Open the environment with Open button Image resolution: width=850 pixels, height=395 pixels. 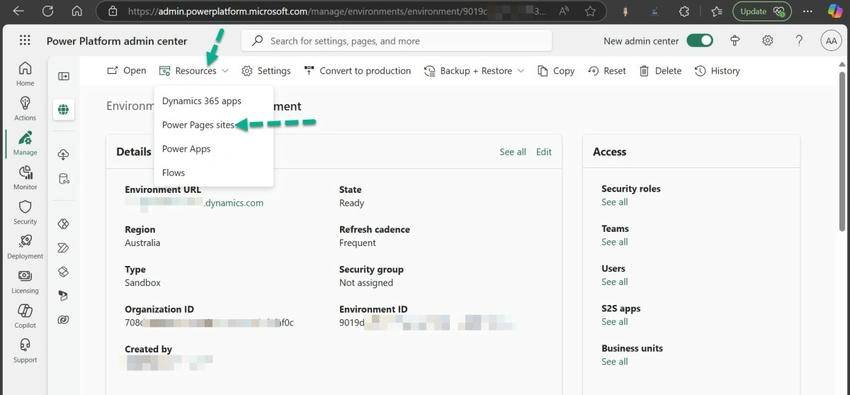126,71
